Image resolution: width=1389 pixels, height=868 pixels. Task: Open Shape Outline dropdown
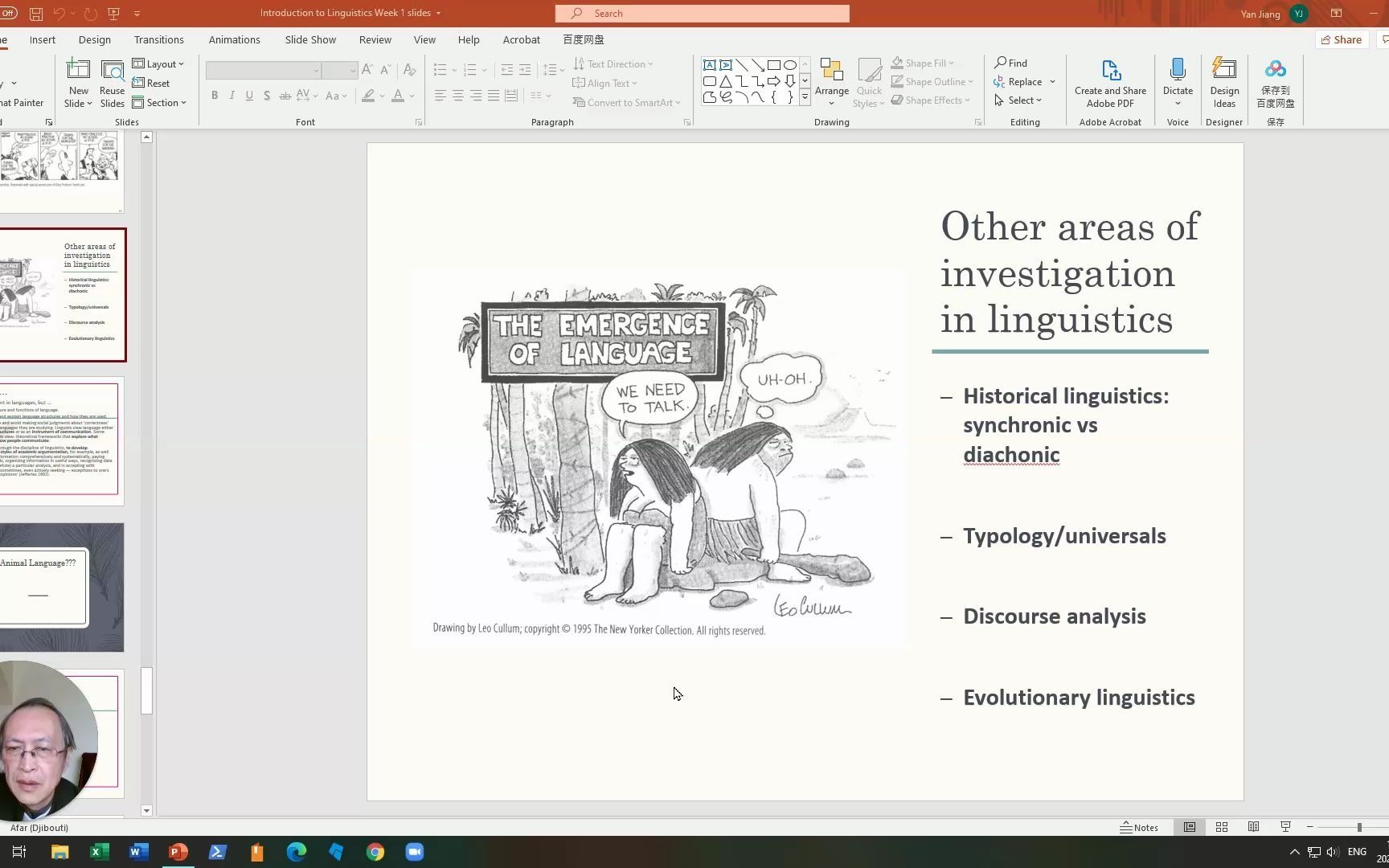click(x=932, y=81)
